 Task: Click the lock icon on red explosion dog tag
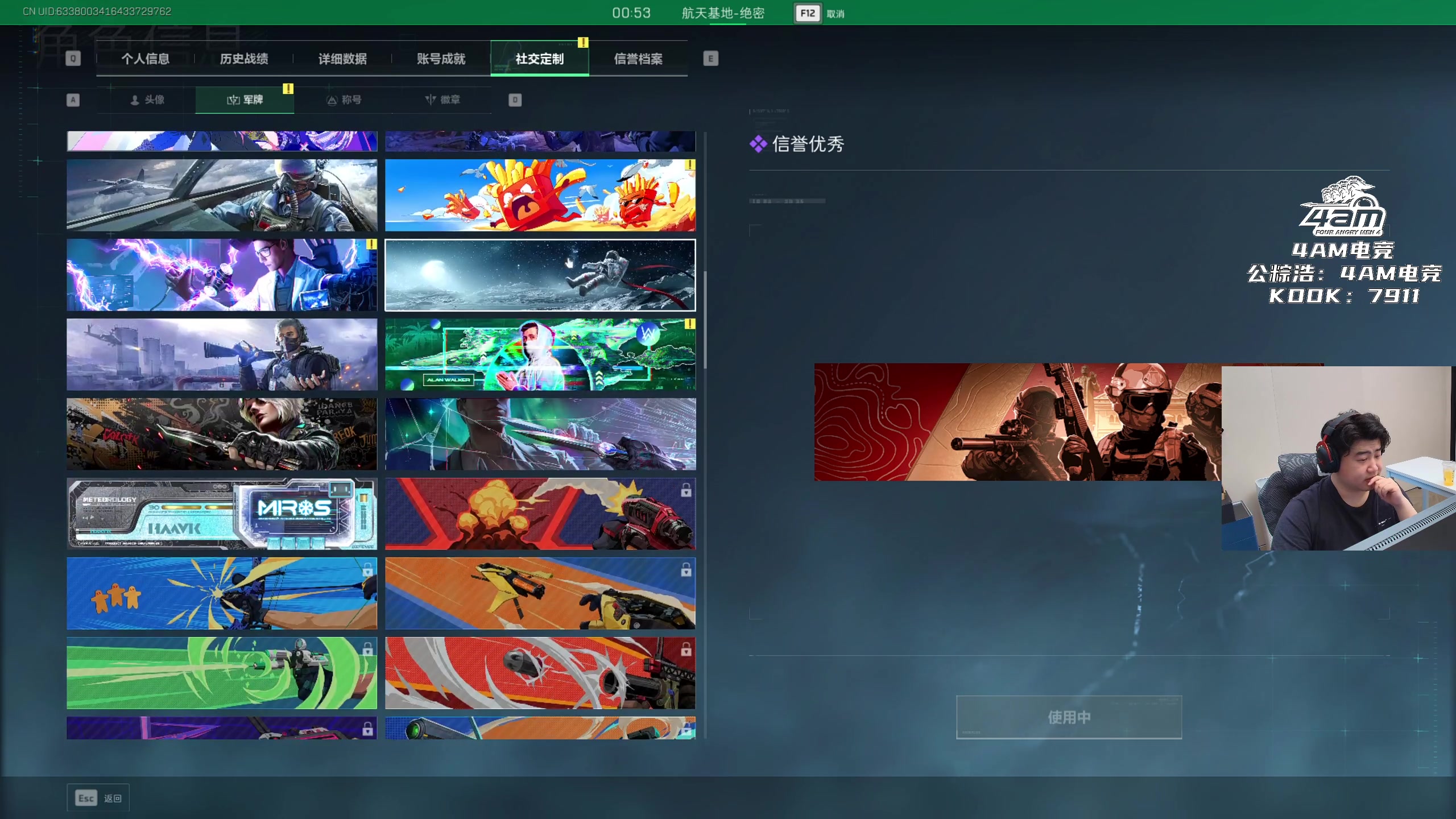click(x=686, y=490)
